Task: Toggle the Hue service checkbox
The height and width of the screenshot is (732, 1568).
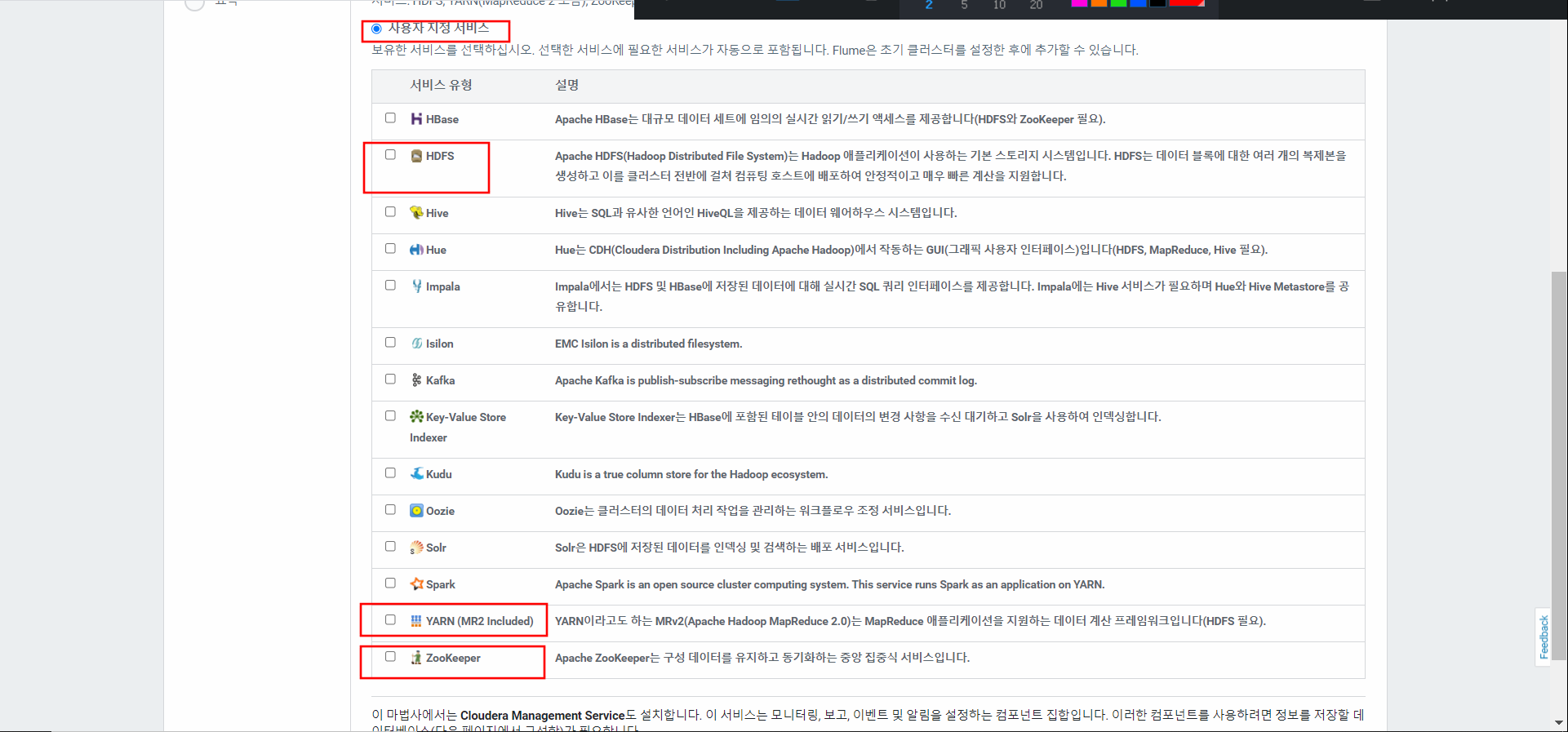Action: coord(390,248)
